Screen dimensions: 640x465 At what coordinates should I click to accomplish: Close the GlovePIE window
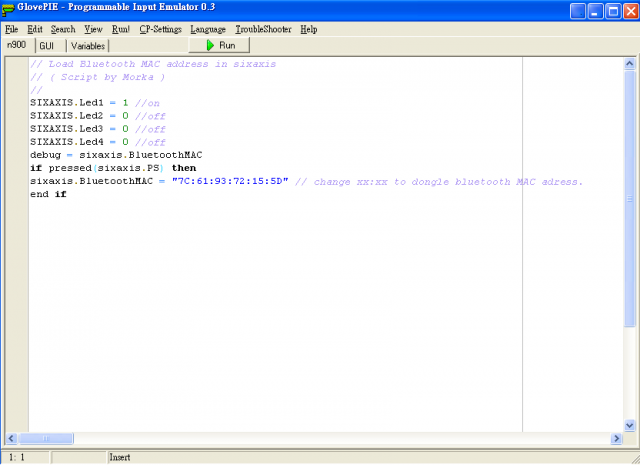(631, 11)
